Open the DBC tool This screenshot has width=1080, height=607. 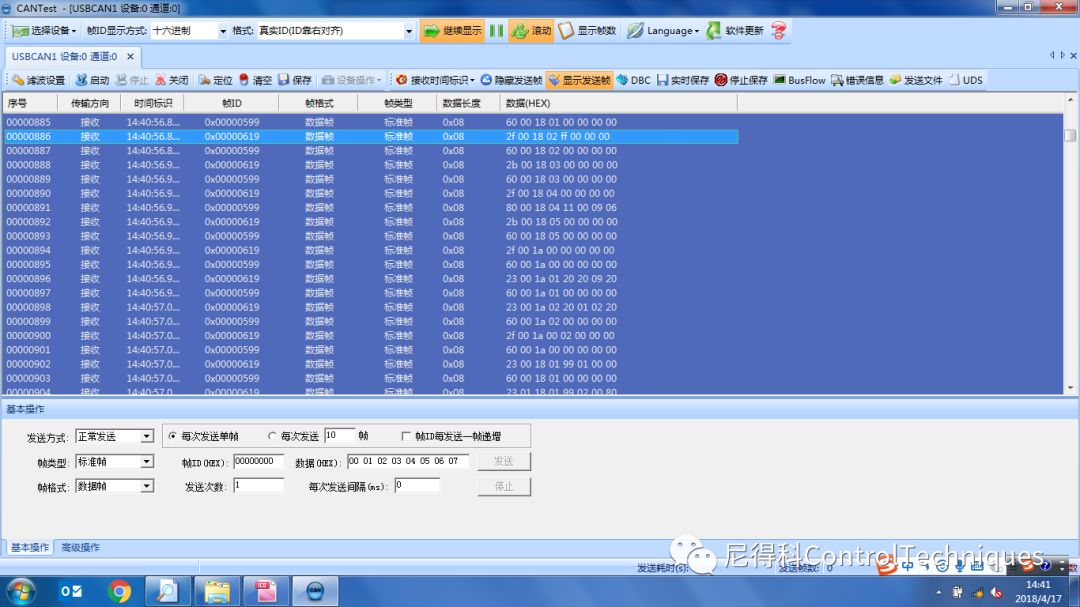point(634,81)
